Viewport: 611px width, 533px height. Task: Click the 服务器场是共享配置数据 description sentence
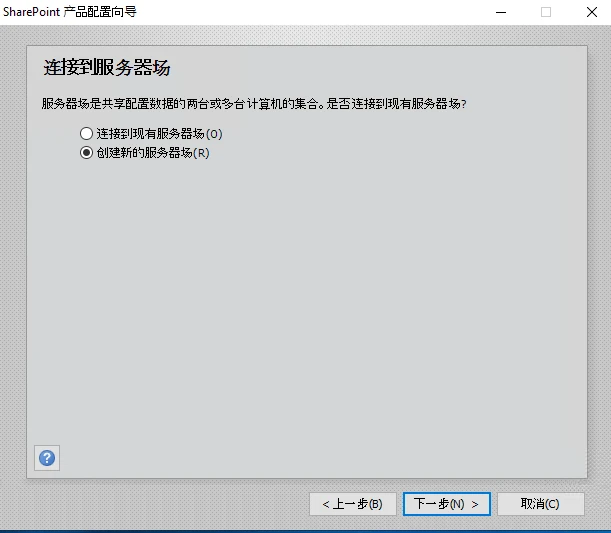tap(254, 104)
